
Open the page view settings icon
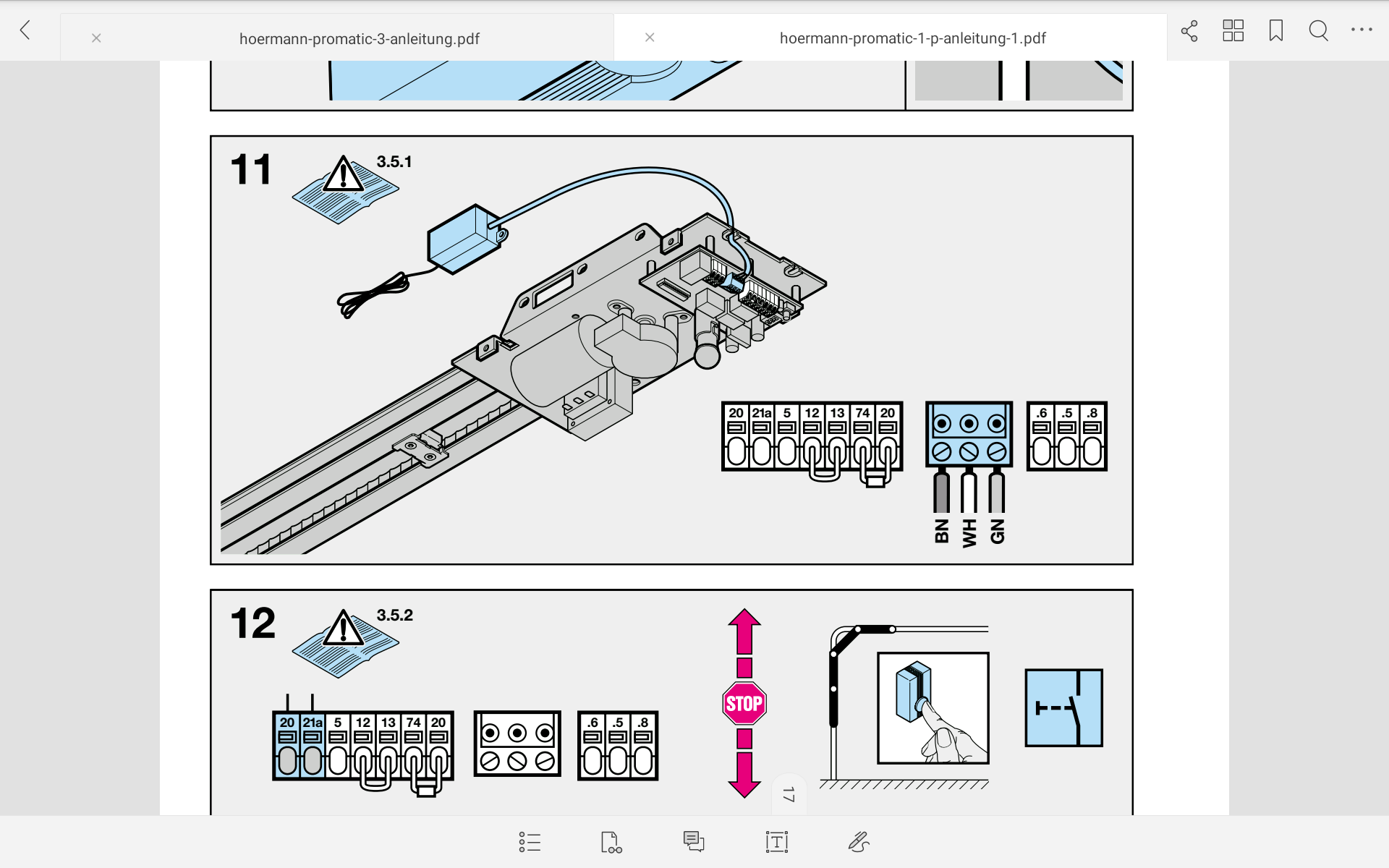(611, 842)
